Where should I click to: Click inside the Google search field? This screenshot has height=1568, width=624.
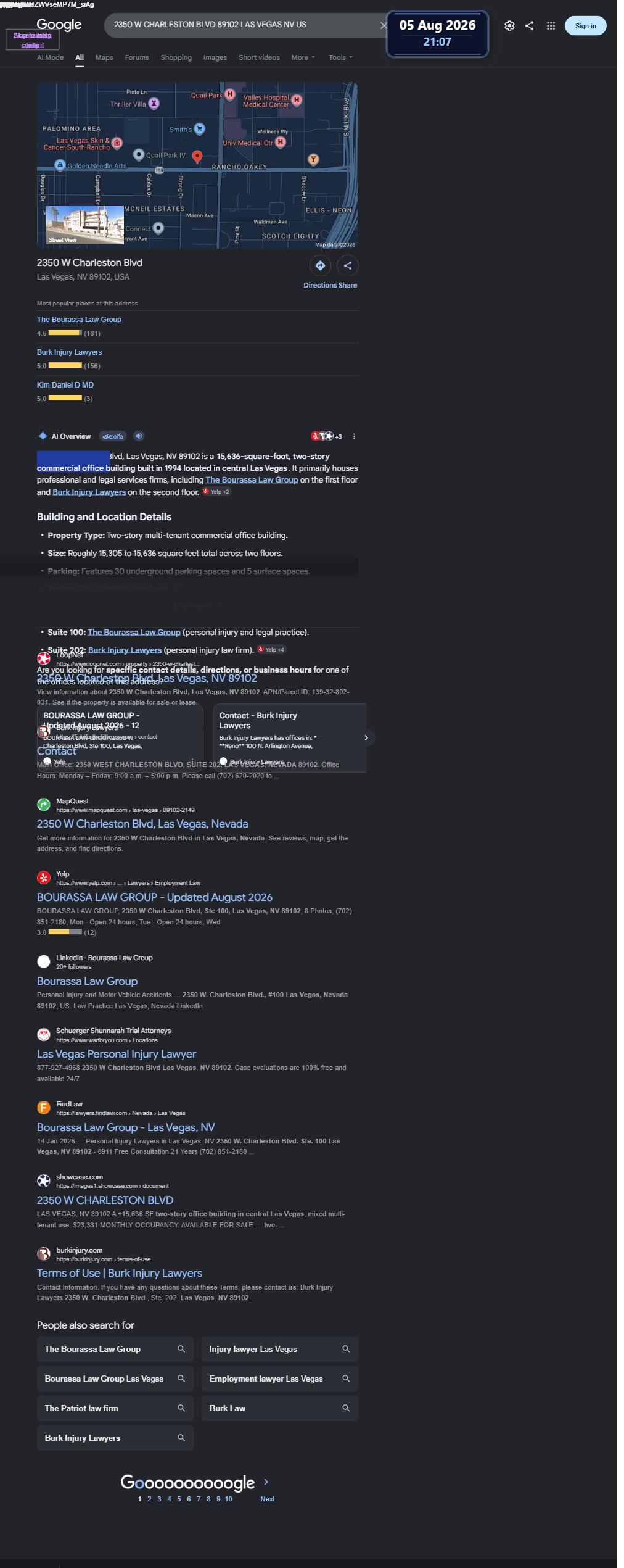244,25
